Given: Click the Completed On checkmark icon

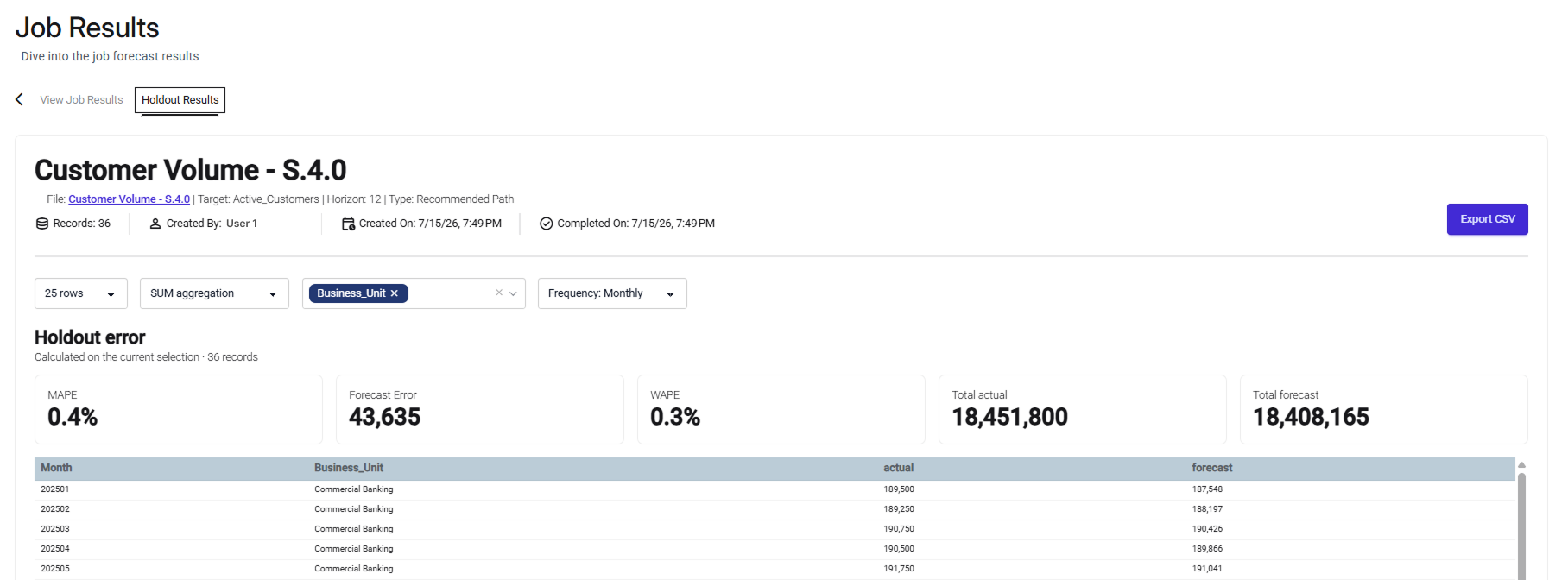Looking at the screenshot, I should point(546,224).
